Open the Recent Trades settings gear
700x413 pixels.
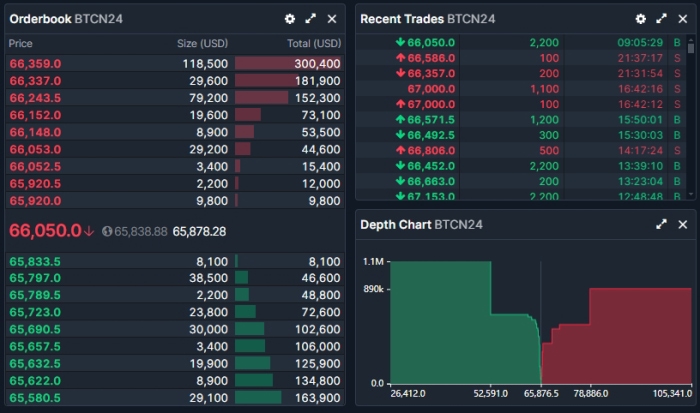point(641,19)
